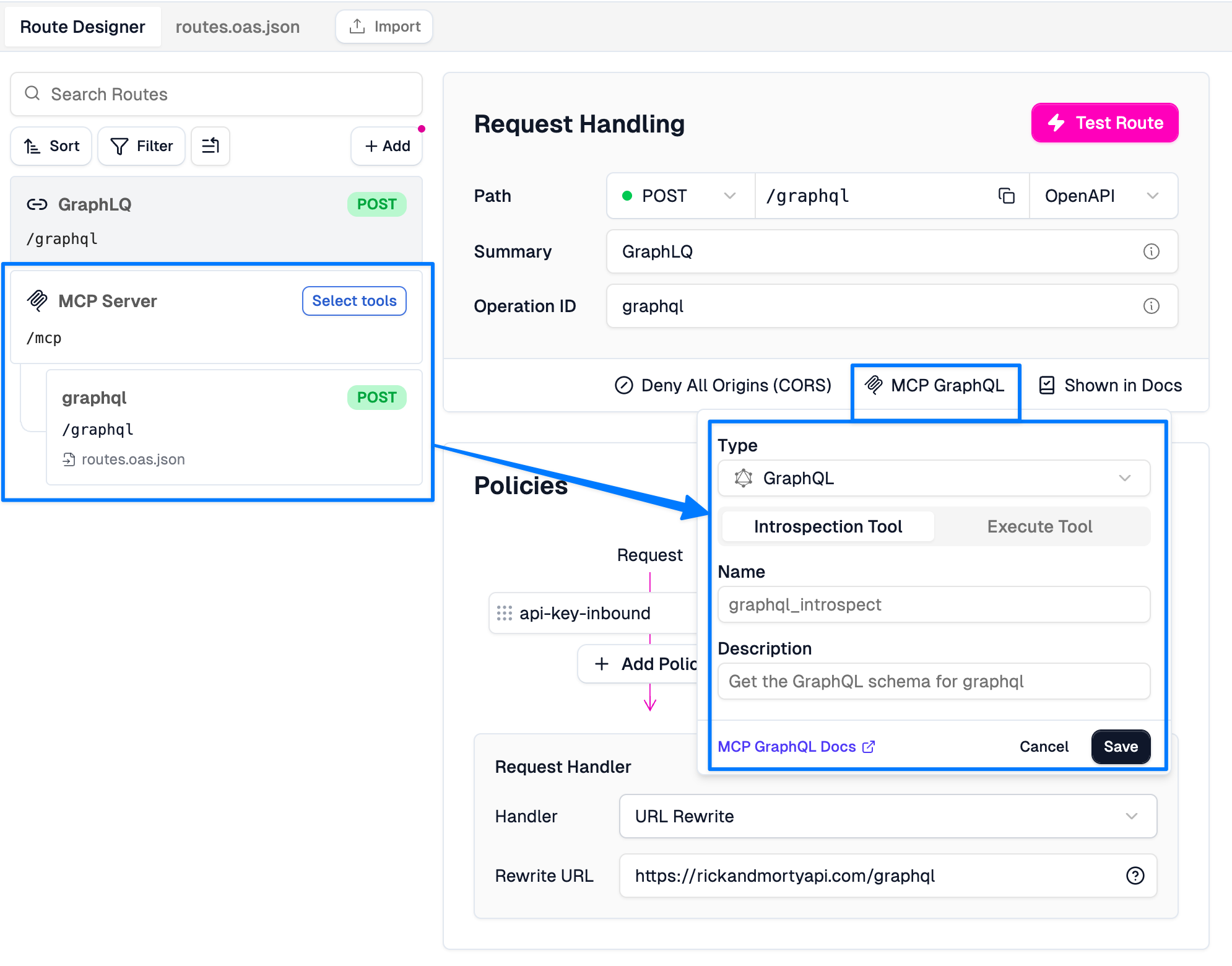This screenshot has width=1232, height=966.
Task: Click the reorder icon beside Filter
Action: (x=210, y=146)
